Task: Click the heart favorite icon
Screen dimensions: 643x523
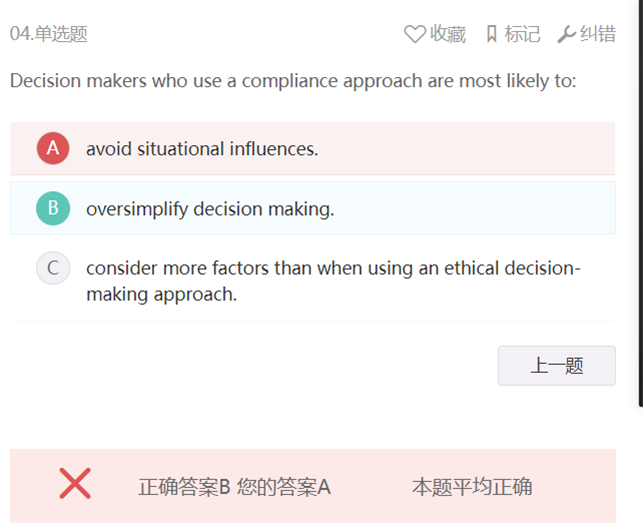Action: [415, 34]
